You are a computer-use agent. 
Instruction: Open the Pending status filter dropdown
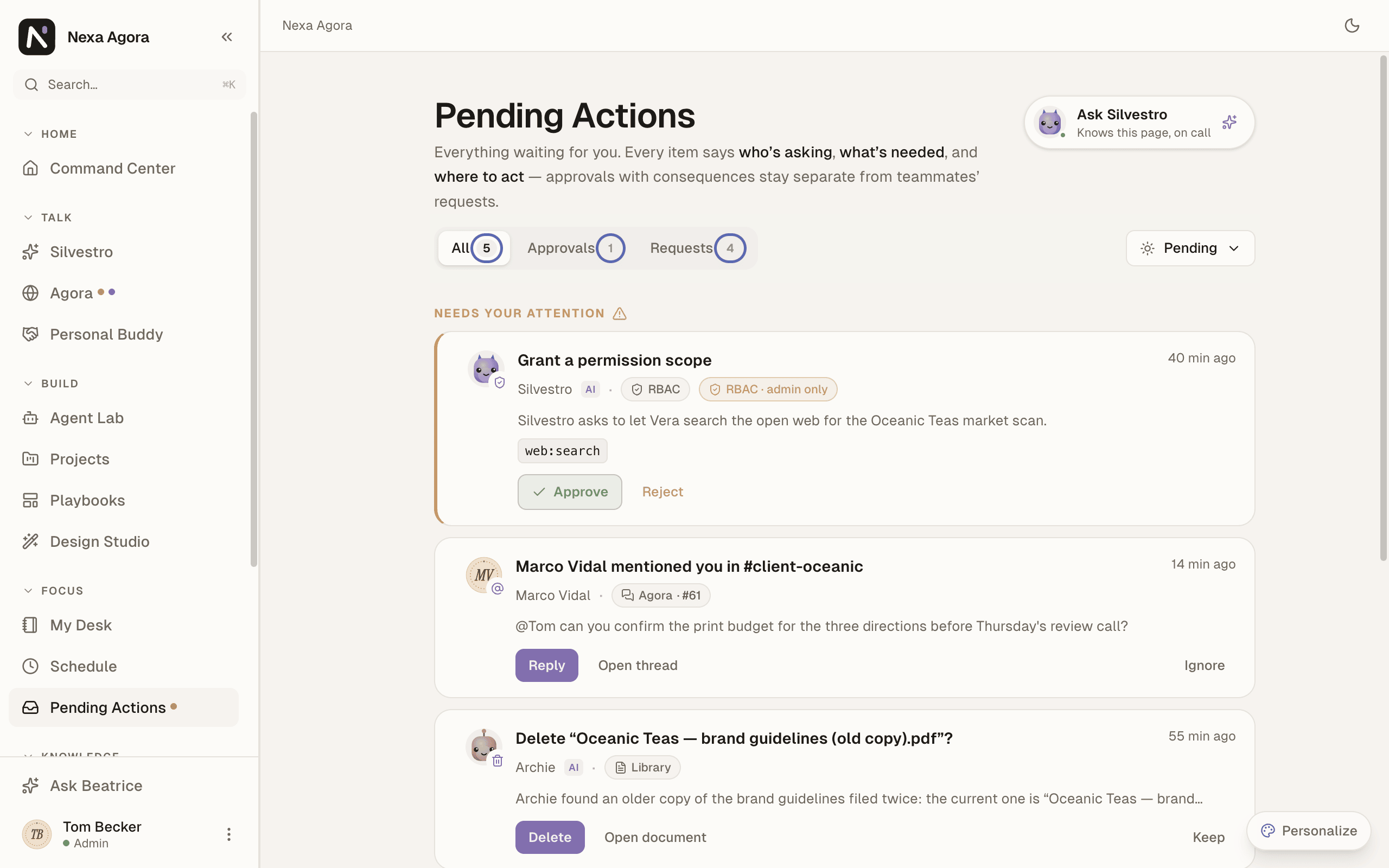click(1190, 248)
